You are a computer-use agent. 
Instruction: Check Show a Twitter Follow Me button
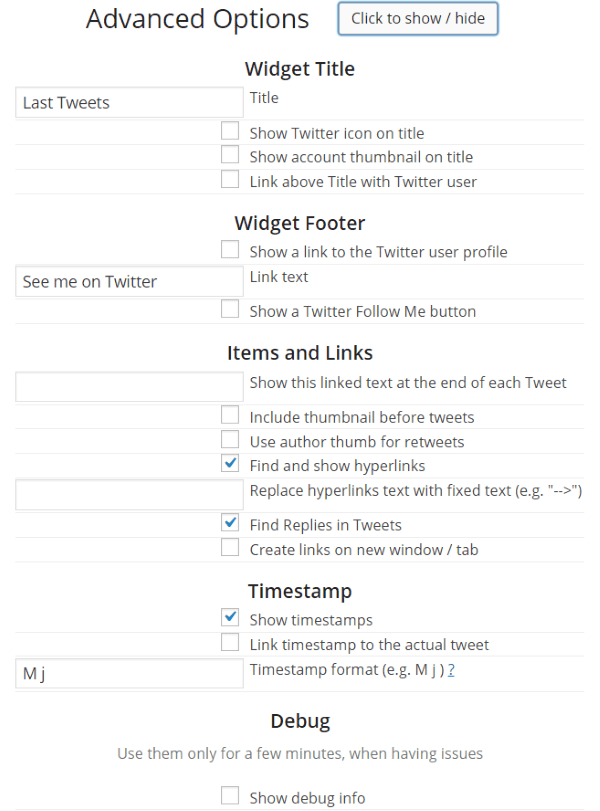pyautogui.click(x=229, y=309)
